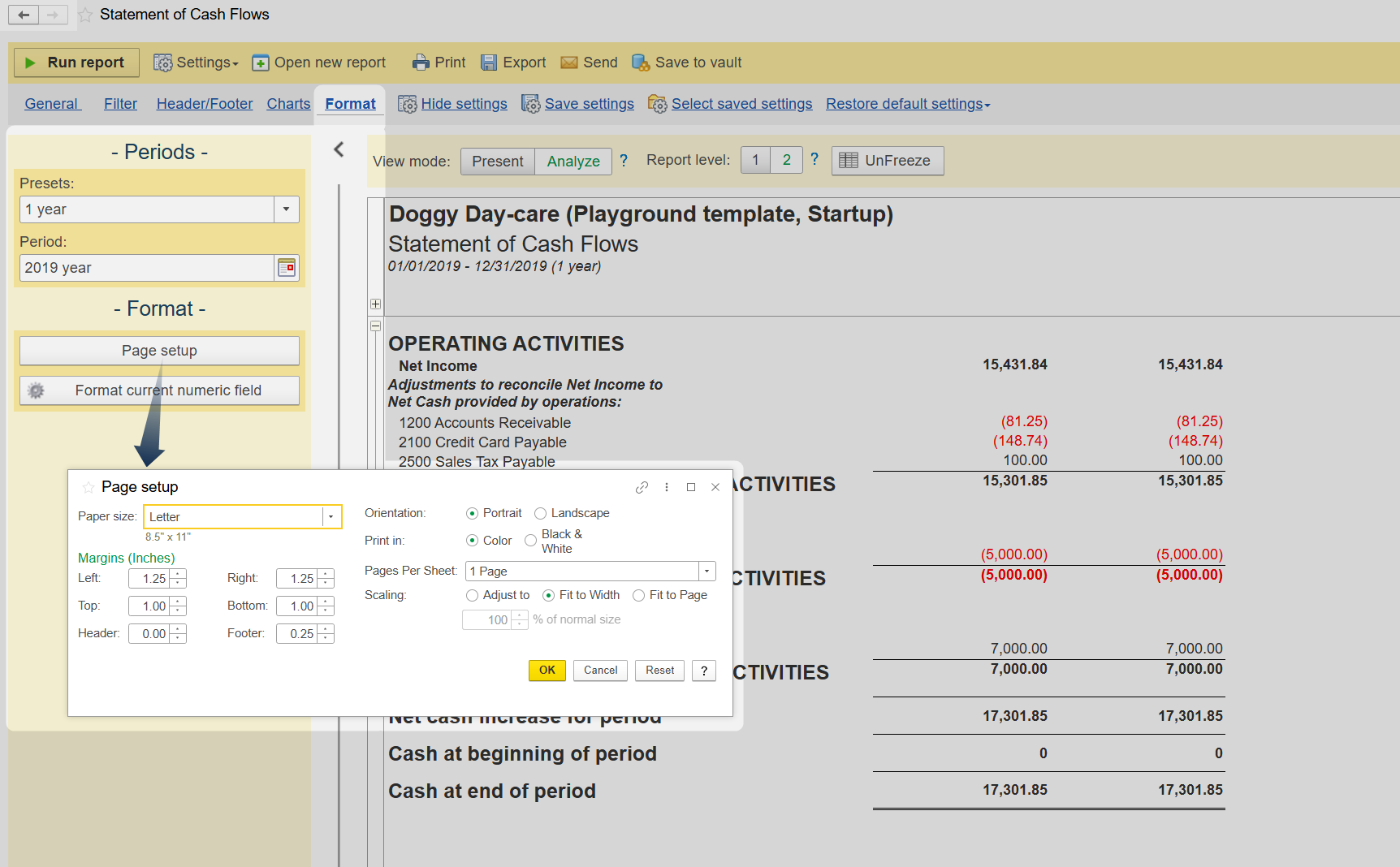This screenshot has height=867, width=1400.
Task: Select Landscape orientation
Action: [x=540, y=513]
